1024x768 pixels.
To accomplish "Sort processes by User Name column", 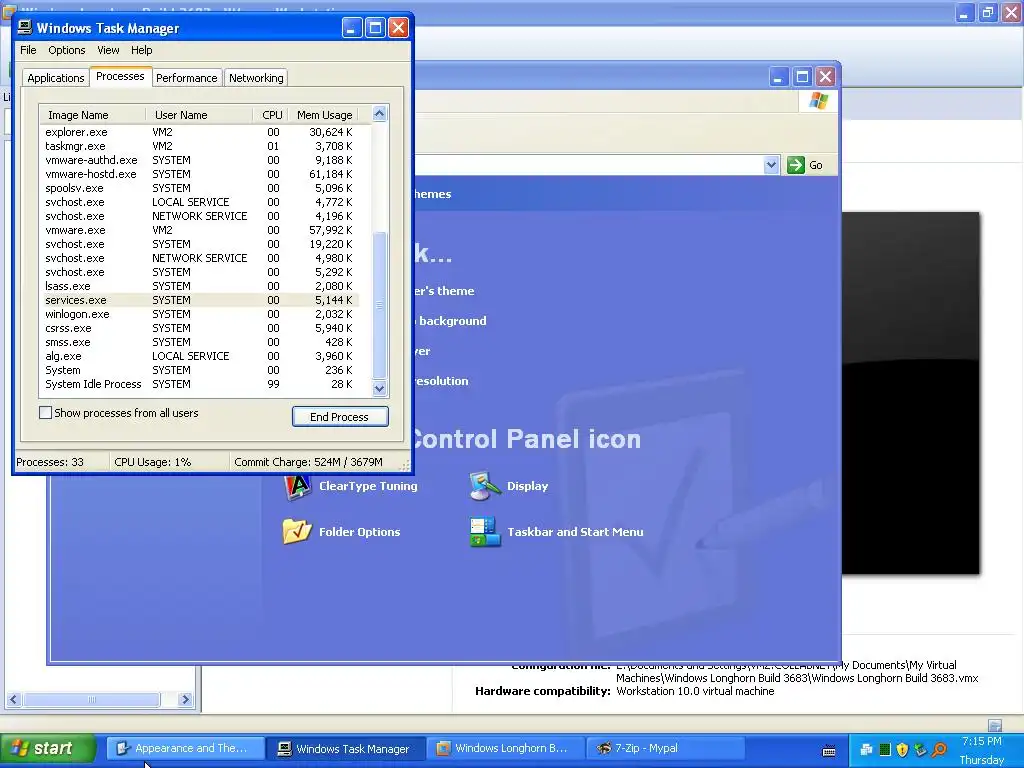I will click(x=199, y=115).
